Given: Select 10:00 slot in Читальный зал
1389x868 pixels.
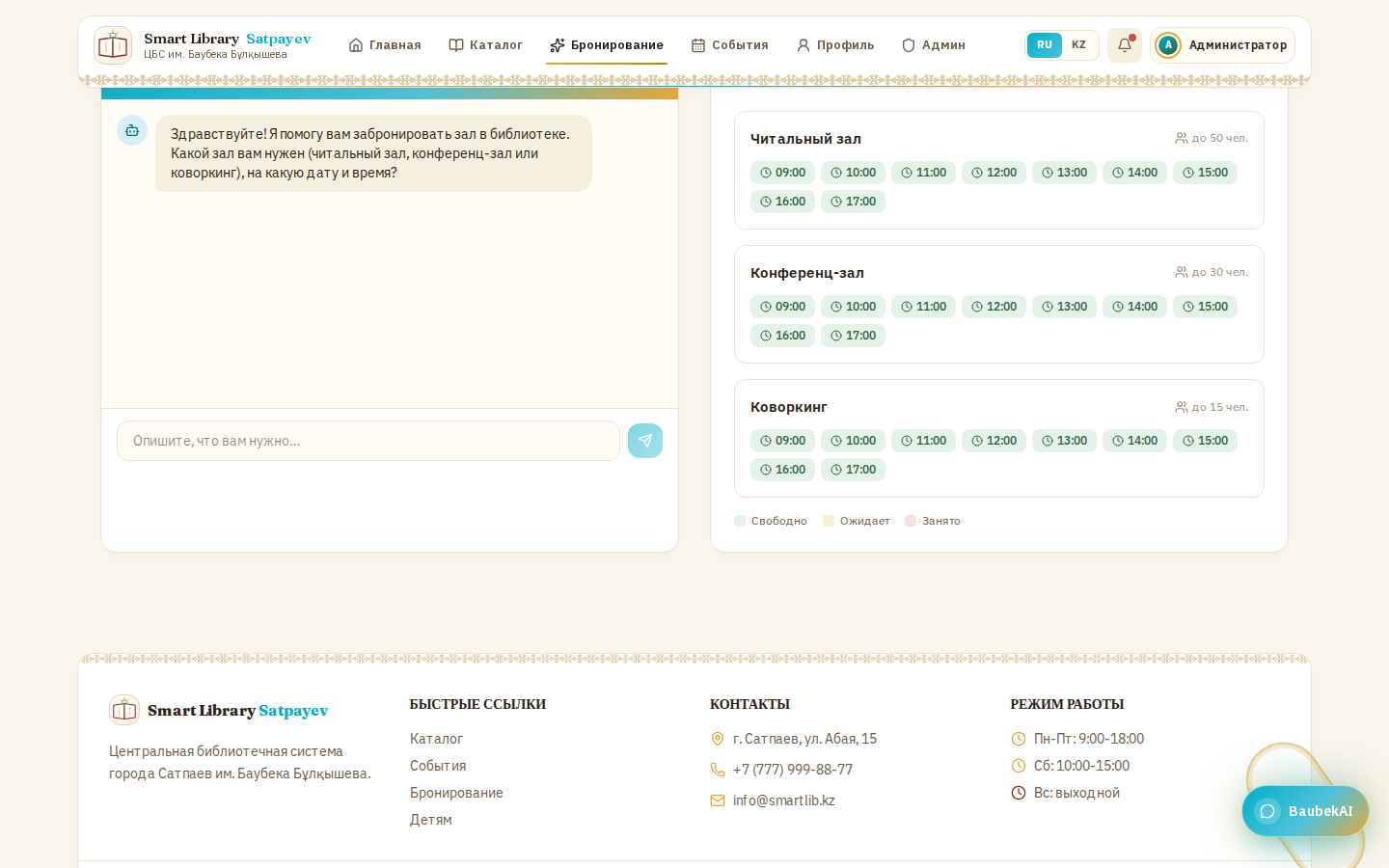Looking at the screenshot, I should (853, 173).
